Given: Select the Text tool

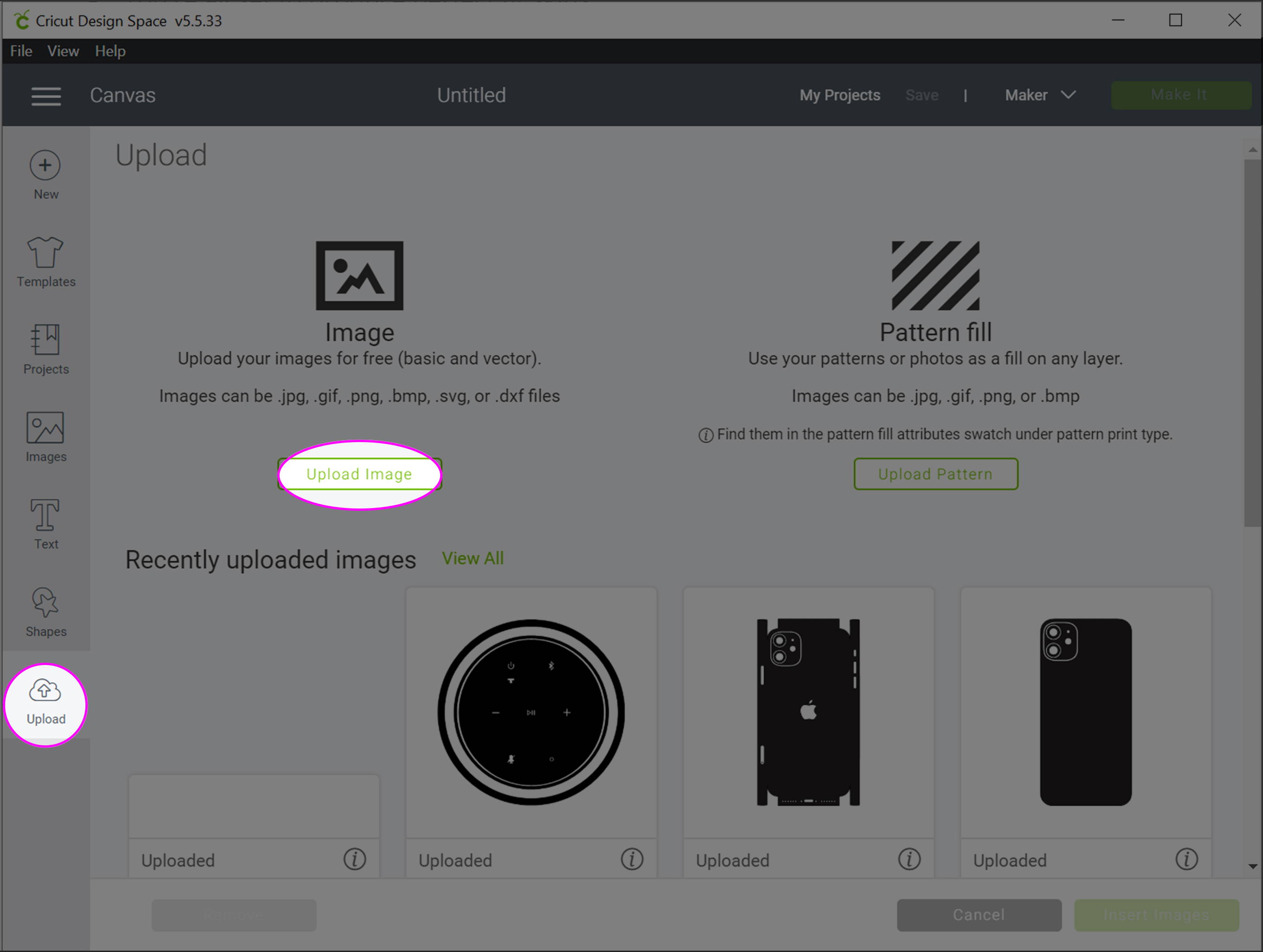Looking at the screenshot, I should pos(46,524).
